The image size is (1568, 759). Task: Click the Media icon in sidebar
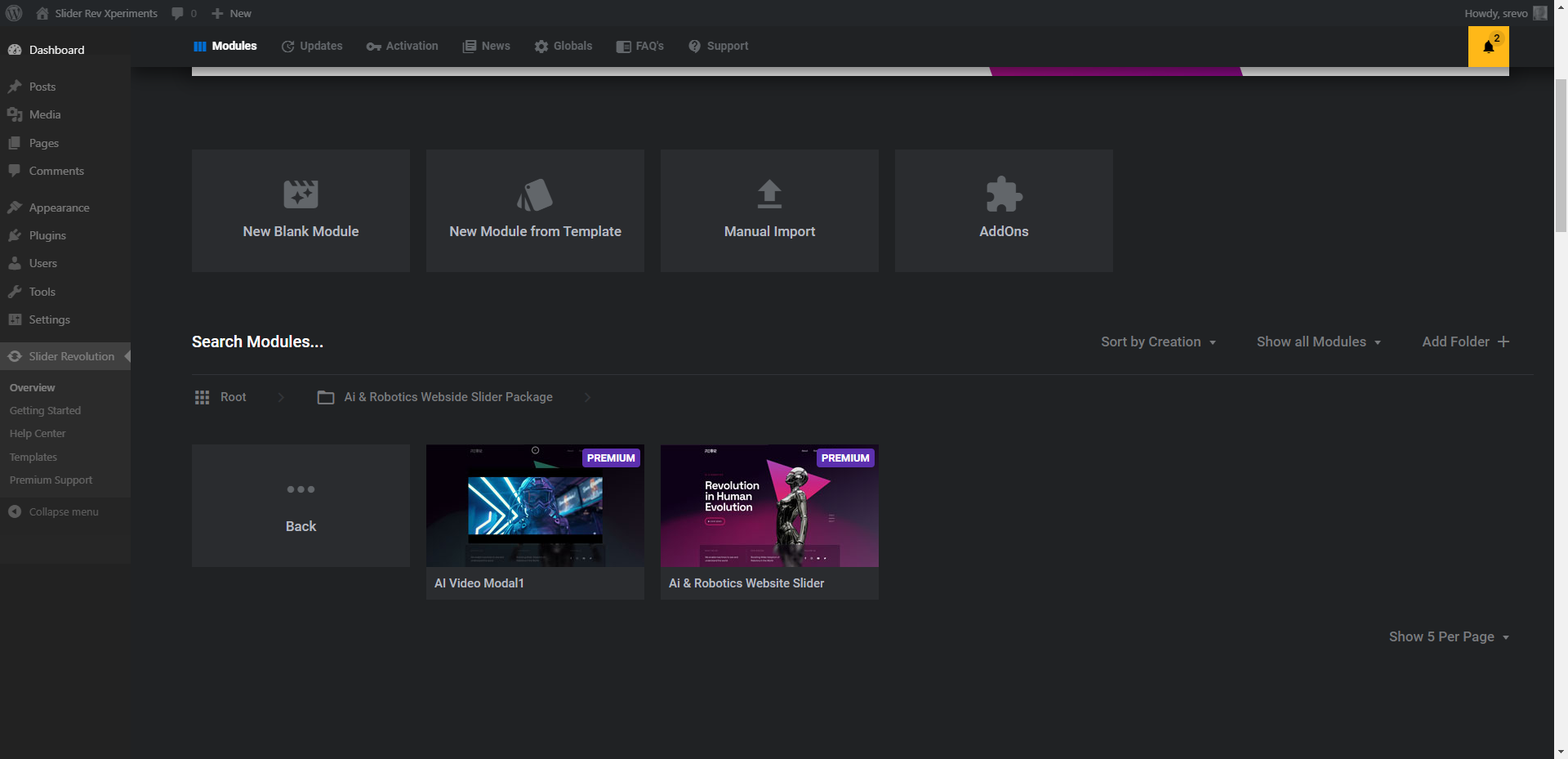pos(15,114)
